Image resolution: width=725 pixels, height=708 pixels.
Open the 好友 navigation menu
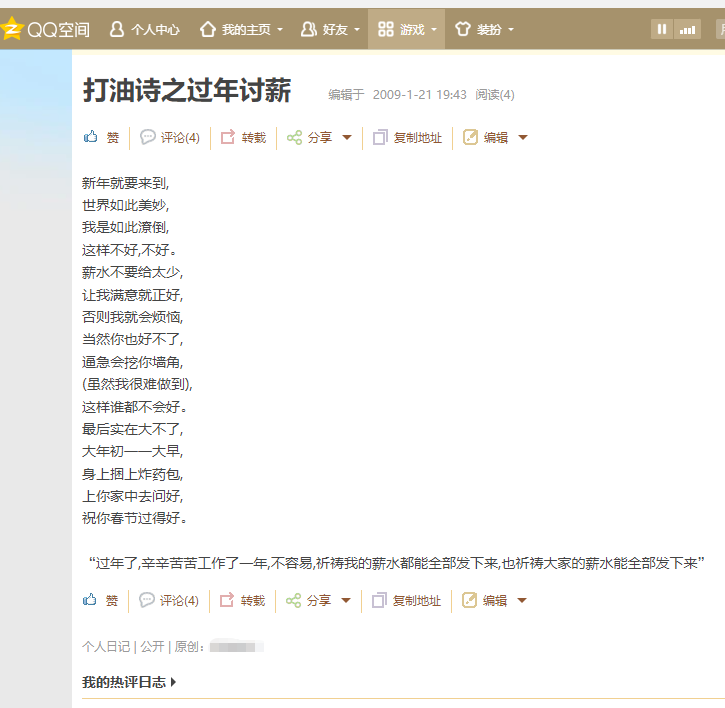tap(327, 29)
